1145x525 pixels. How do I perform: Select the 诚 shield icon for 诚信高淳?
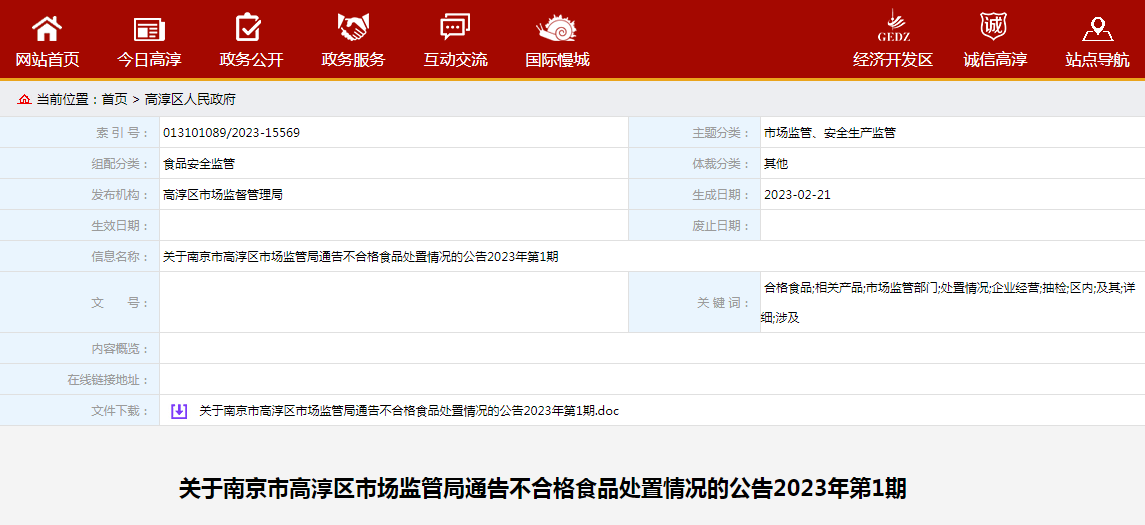point(994,26)
